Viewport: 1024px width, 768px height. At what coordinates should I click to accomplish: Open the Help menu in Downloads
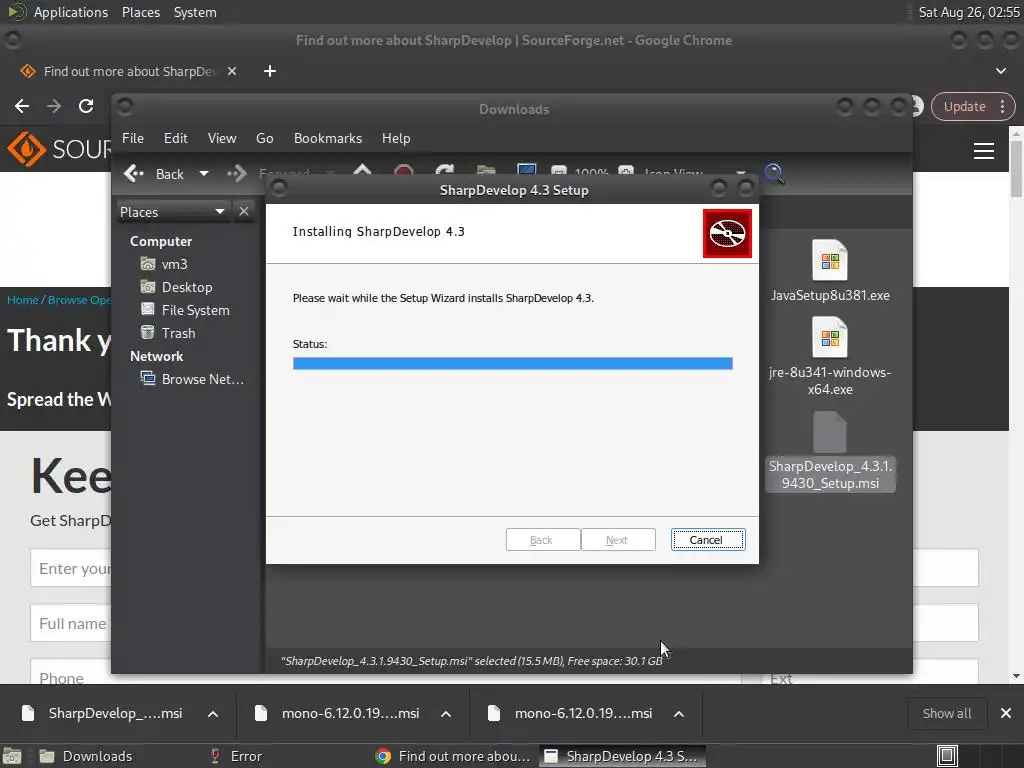[396, 138]
